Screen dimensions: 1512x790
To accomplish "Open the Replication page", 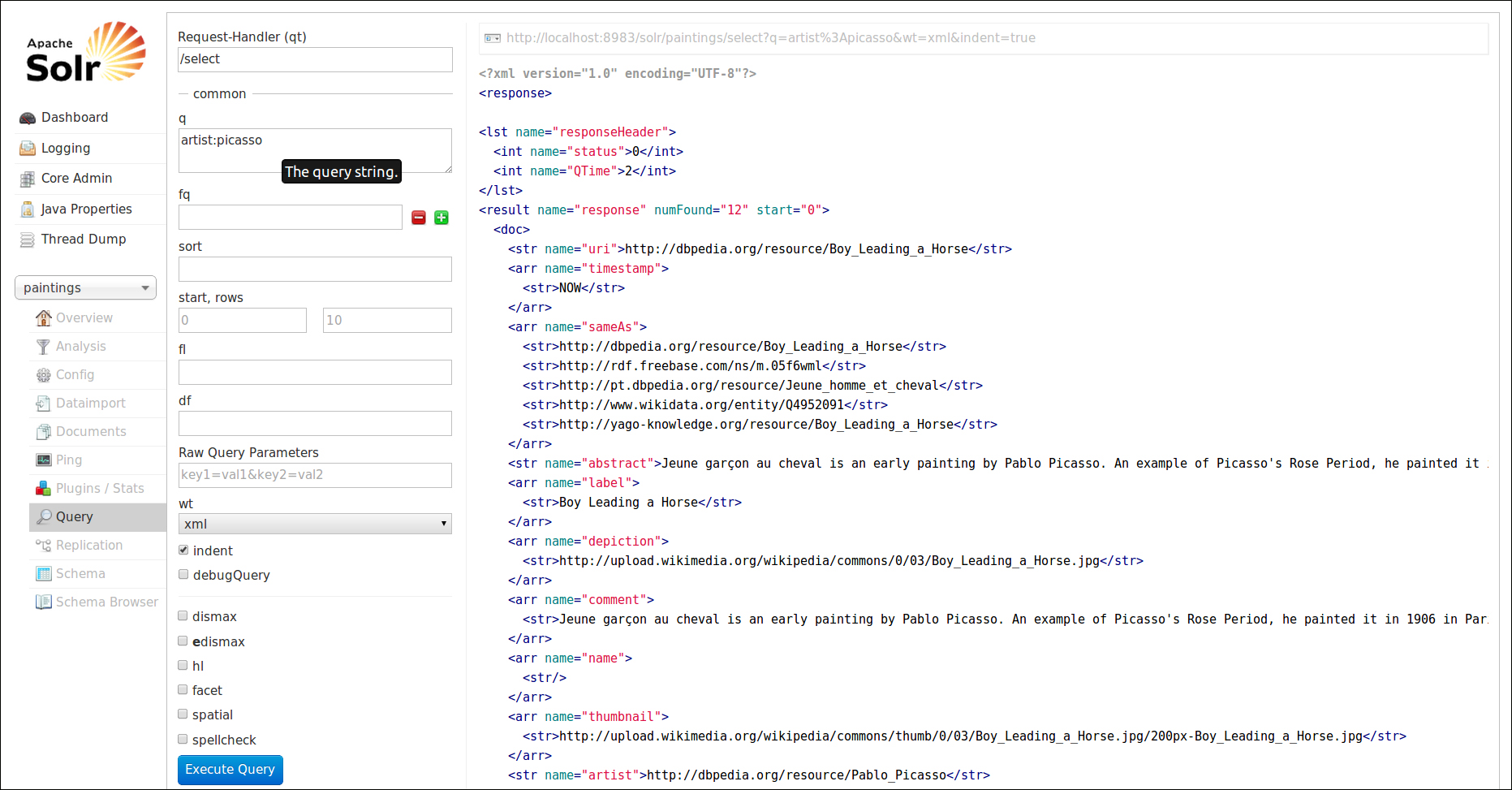I will coord(89,546).
